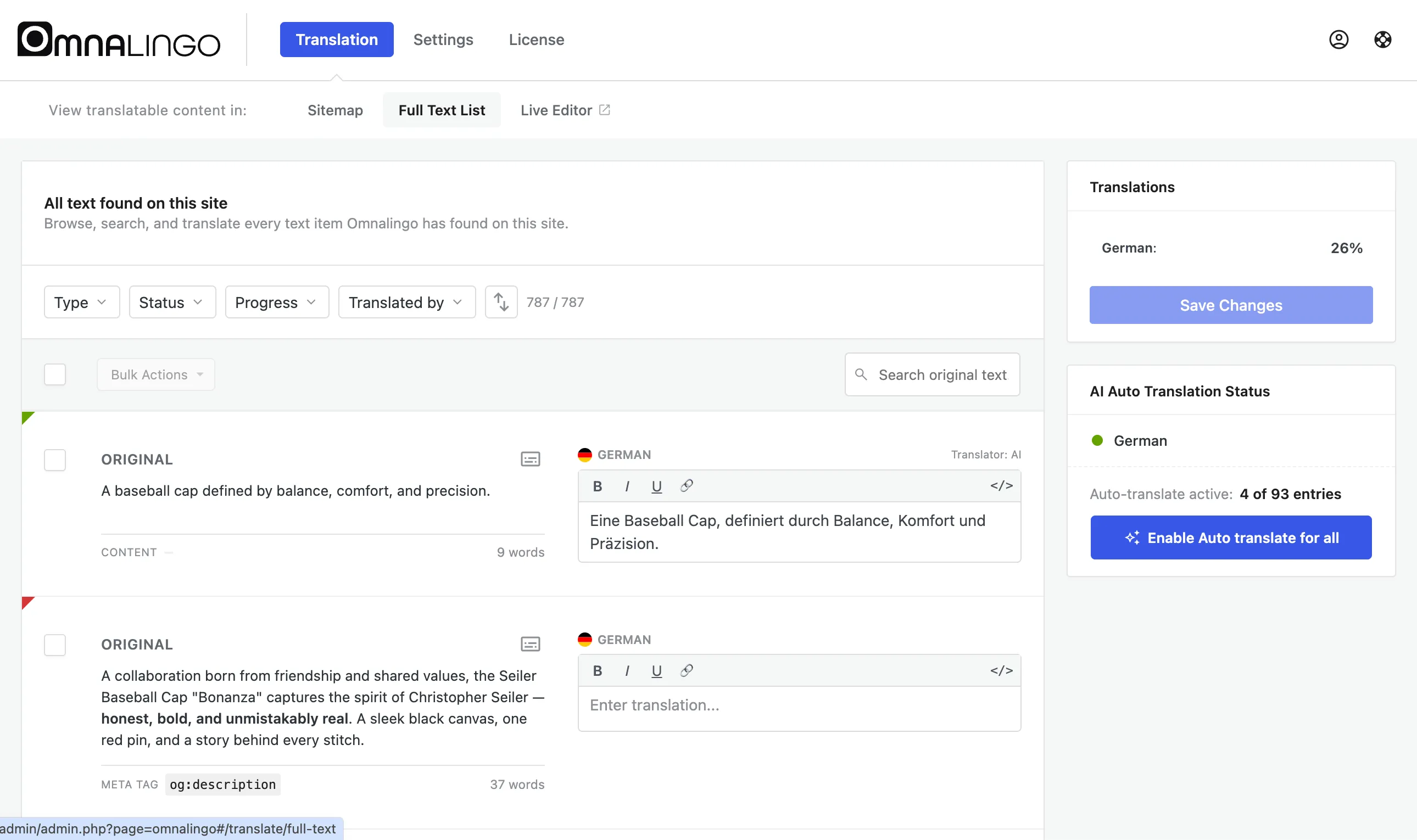Click the green translated-status corner marker
Screen dimensions: 1417x840
(26, 417)
